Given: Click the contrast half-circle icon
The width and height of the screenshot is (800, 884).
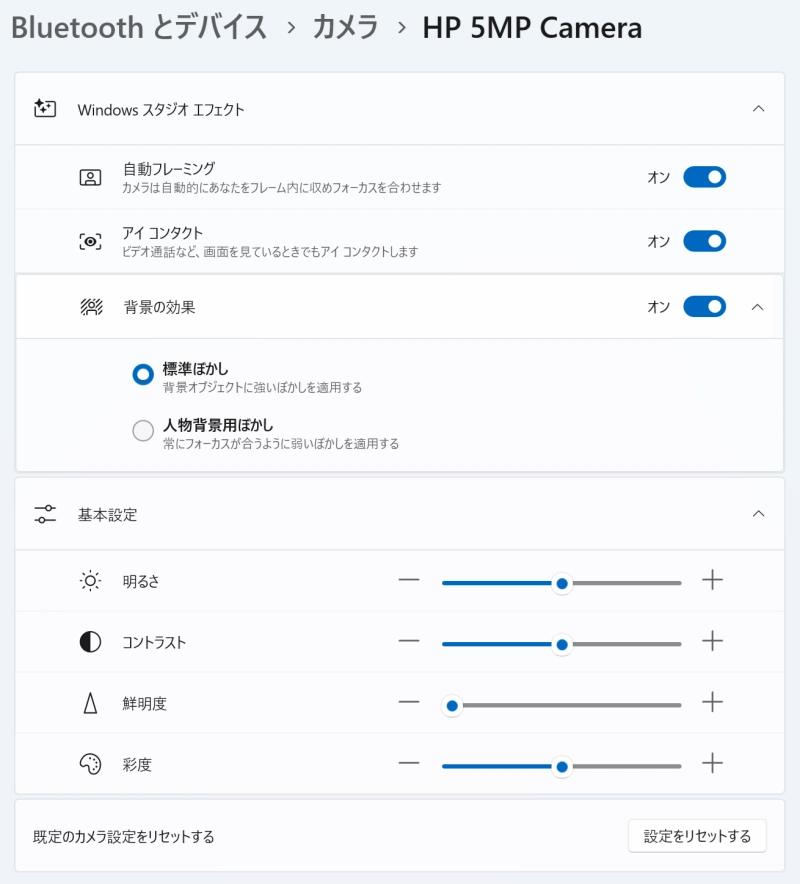Looking at the screenshot, I should coord(90,642).
